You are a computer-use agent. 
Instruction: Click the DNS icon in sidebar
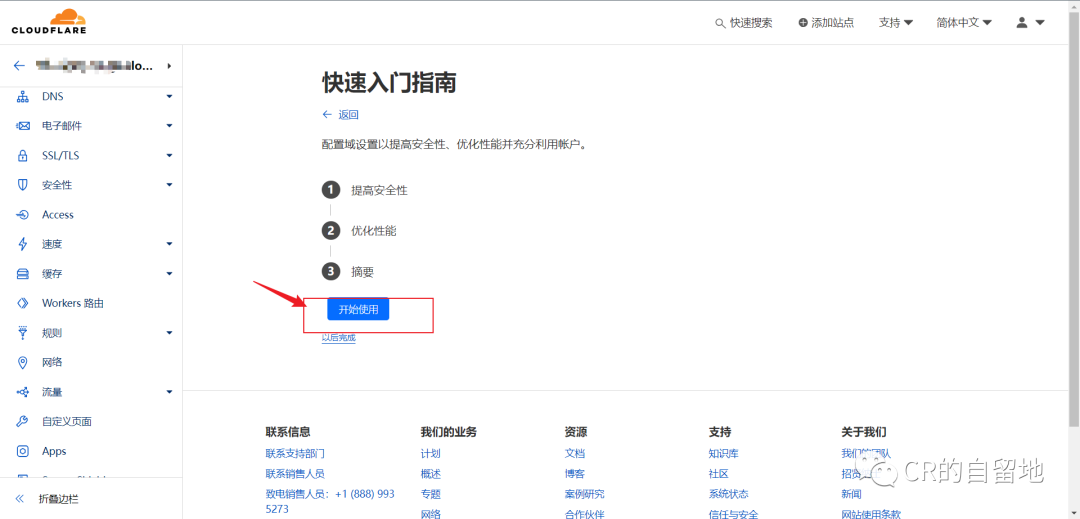click(x=23, y=97)
